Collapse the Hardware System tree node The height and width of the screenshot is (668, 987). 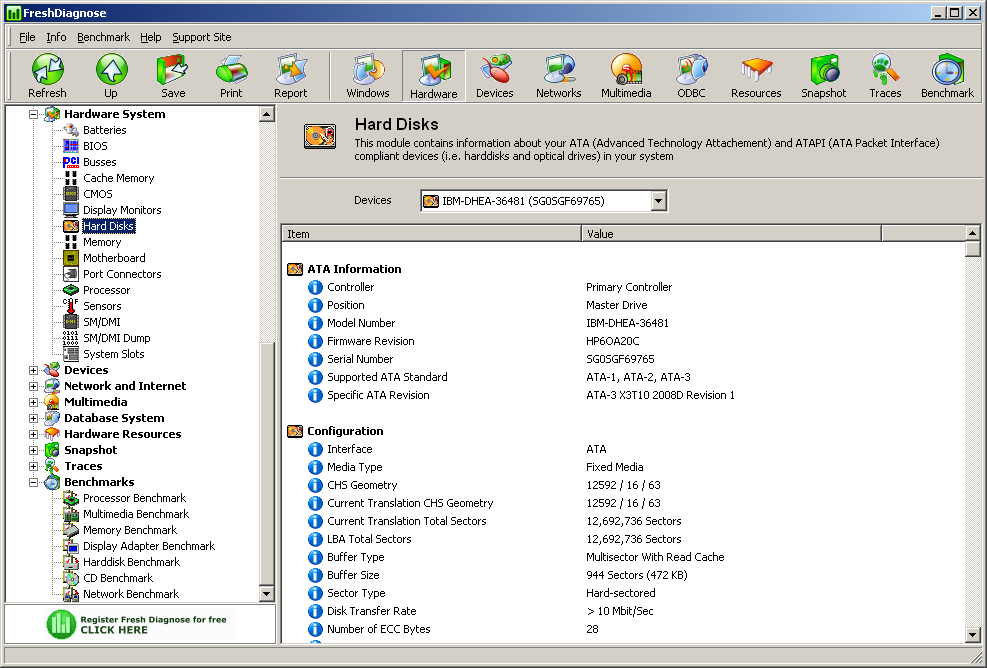coord(33,115)
